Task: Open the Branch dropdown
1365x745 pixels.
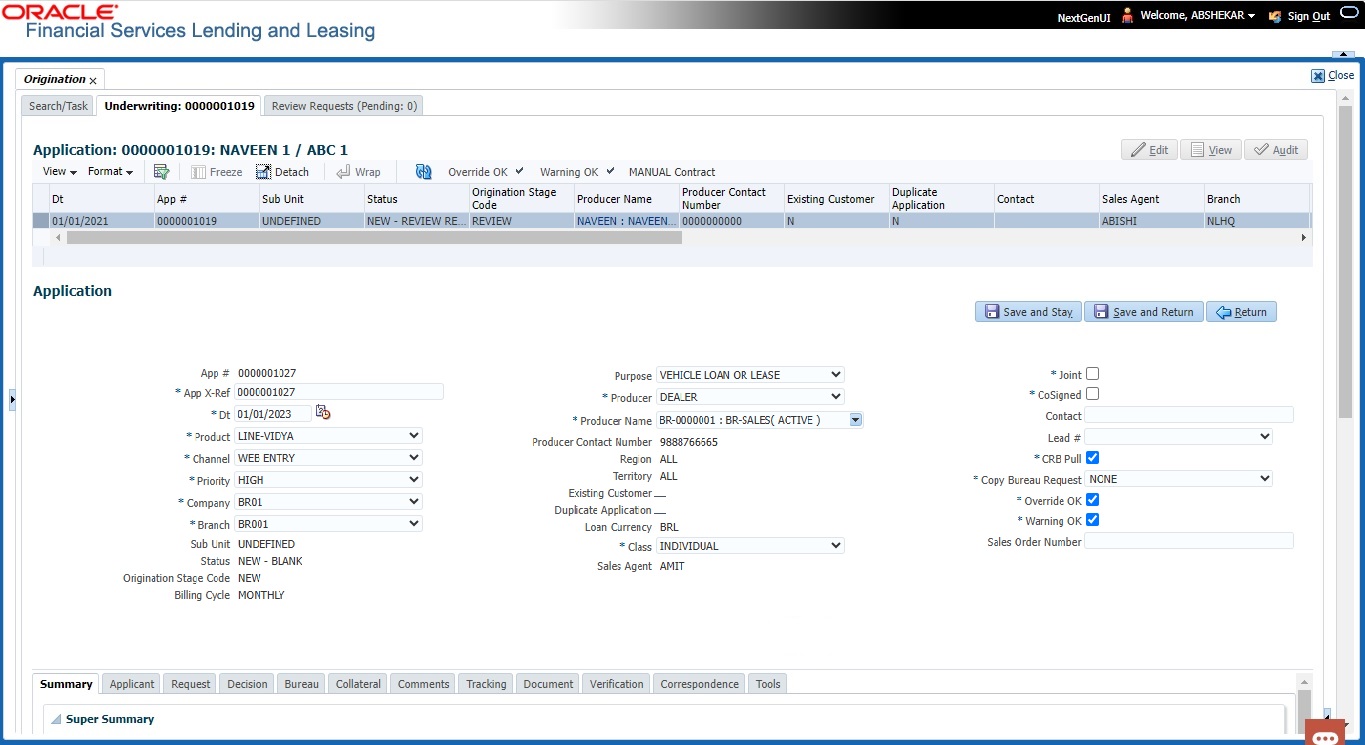Action: [328, 524]
